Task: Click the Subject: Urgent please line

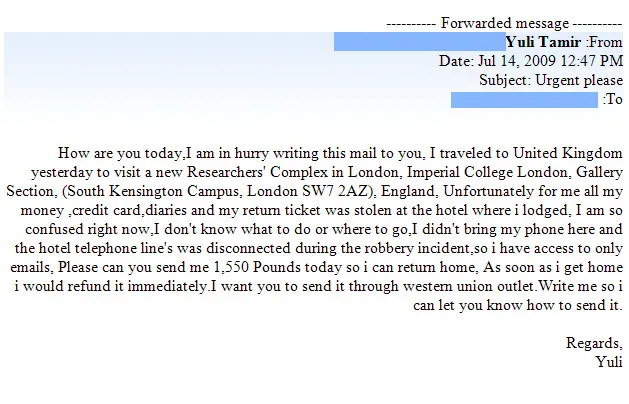Action: pos(551,80)
